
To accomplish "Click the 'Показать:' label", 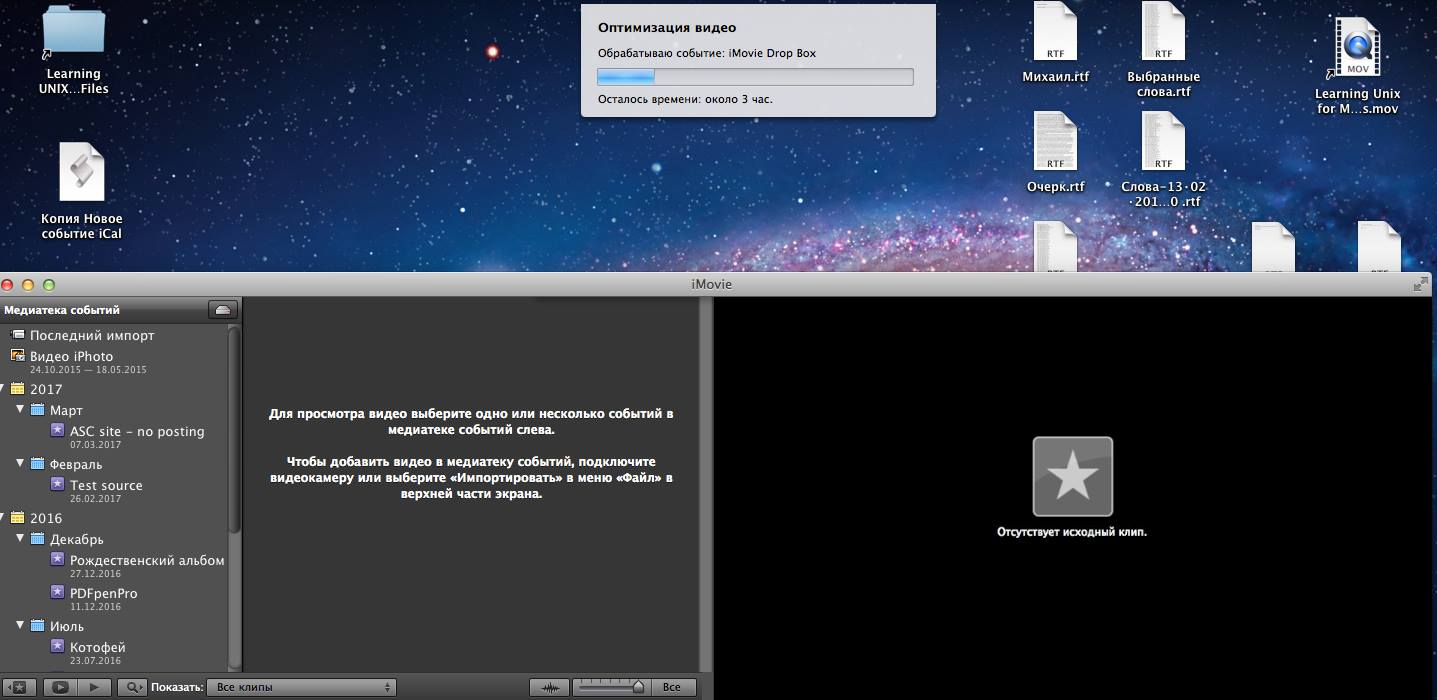I will [178, 687].
